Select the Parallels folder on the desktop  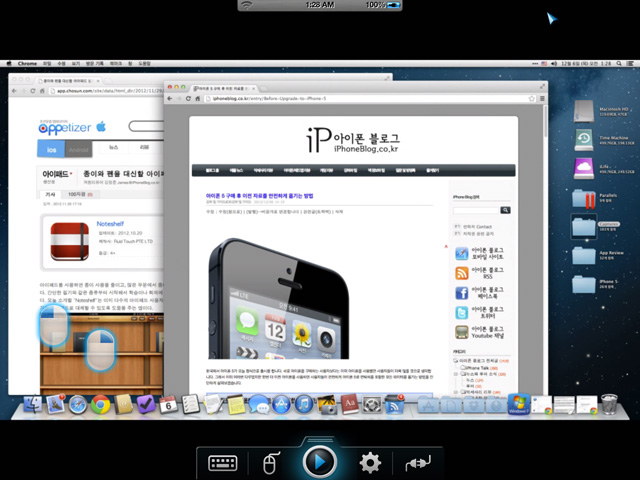point(584,198)
